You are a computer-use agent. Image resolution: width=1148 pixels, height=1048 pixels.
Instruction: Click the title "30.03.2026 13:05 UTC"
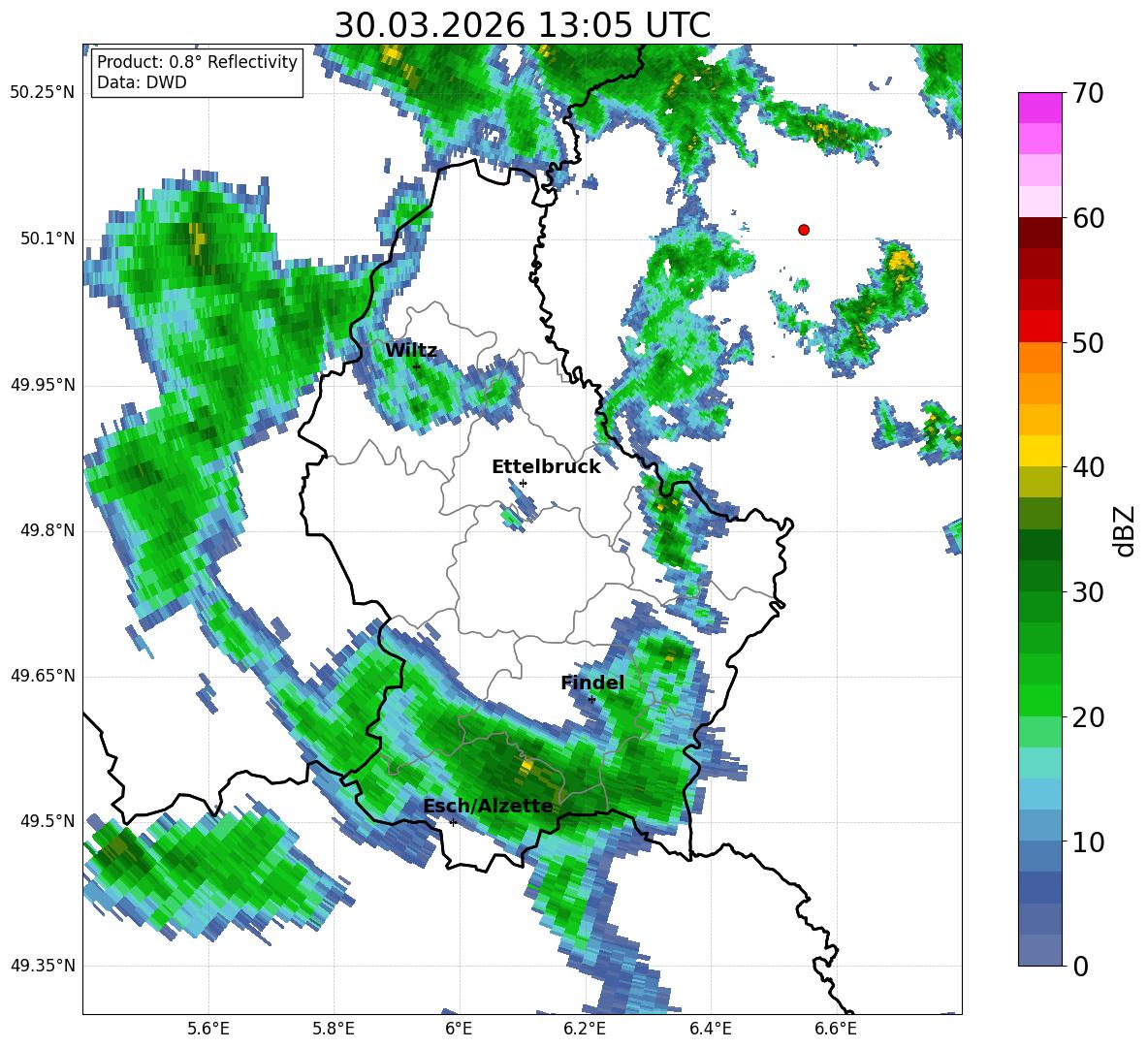pyautogui.click(x=522, y=25)
